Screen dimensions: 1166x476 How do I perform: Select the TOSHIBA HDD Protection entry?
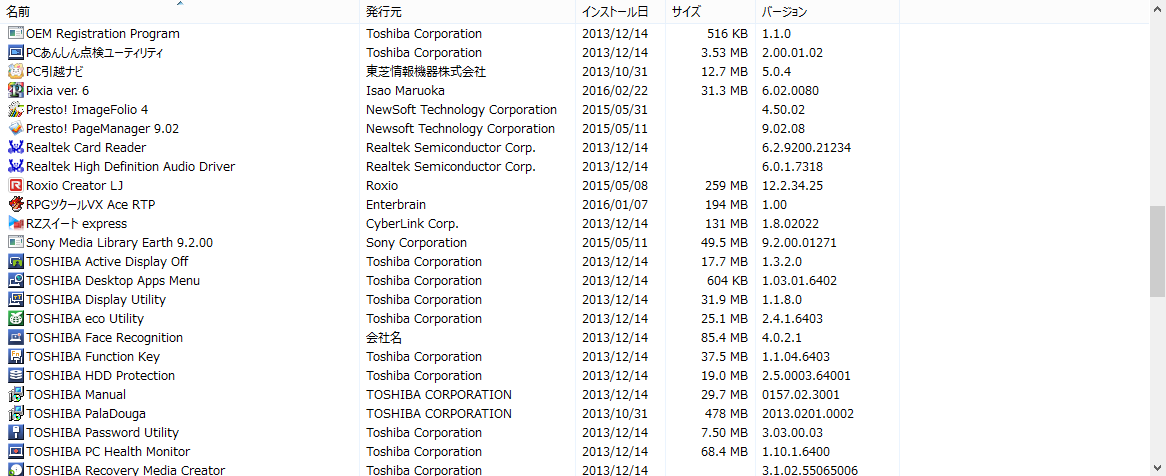(100, 375)
